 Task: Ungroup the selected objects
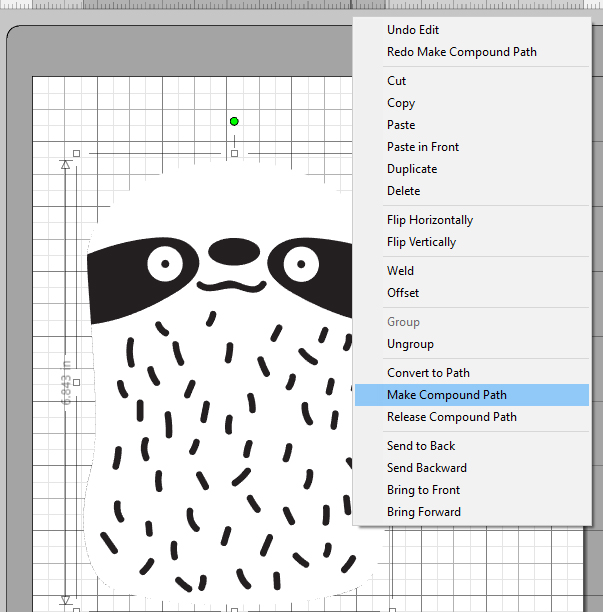click(409, 344)
